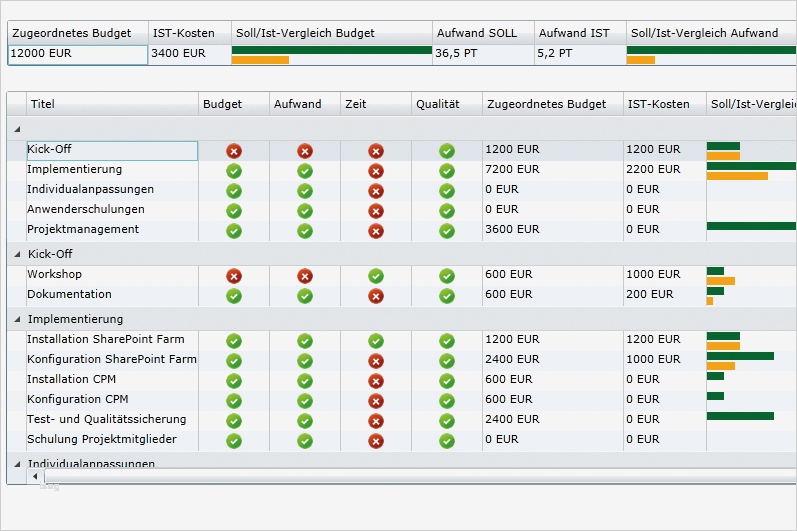The width and height of the screenshot is (797, 531).
Task: Click green Budget icon for Test- und Qualitätssicherung
Action: [234, 421]
